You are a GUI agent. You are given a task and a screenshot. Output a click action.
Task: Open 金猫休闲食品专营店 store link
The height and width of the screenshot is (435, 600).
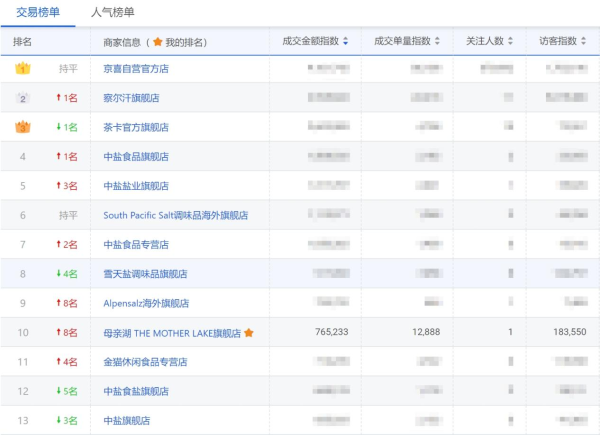[145, 362]
